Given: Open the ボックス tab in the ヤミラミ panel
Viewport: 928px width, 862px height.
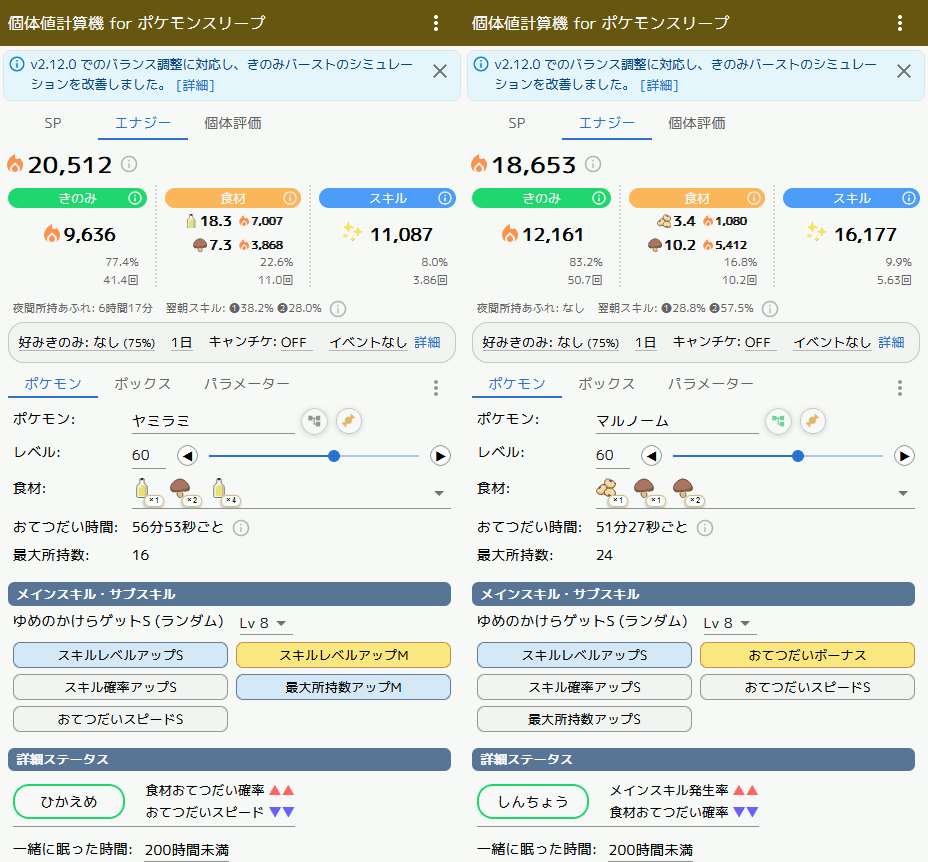Looking at the screenshot, I should tap(142, 384).
